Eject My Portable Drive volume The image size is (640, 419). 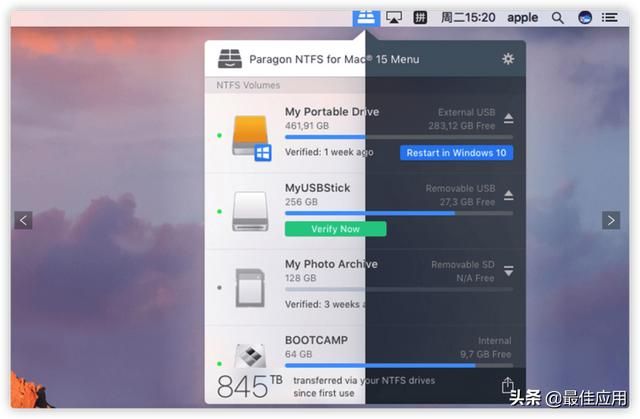(x=508, y=118)
